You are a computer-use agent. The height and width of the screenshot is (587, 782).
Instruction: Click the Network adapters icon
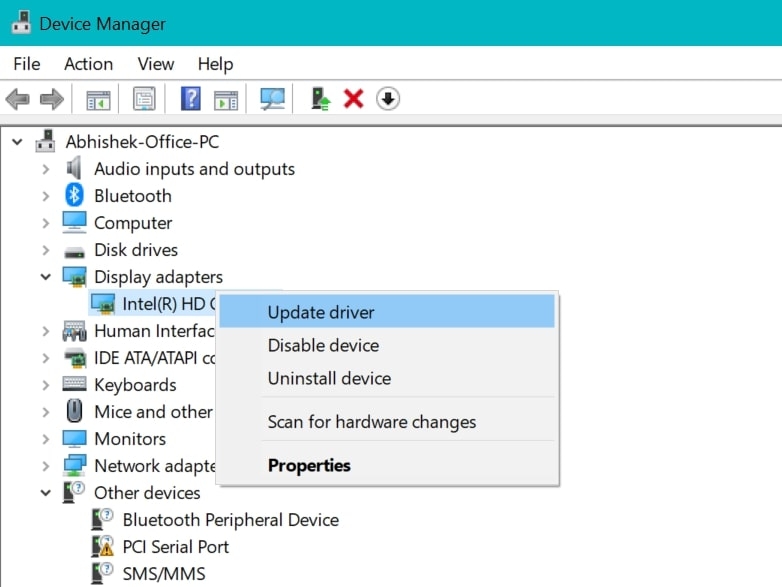point(75,465)
